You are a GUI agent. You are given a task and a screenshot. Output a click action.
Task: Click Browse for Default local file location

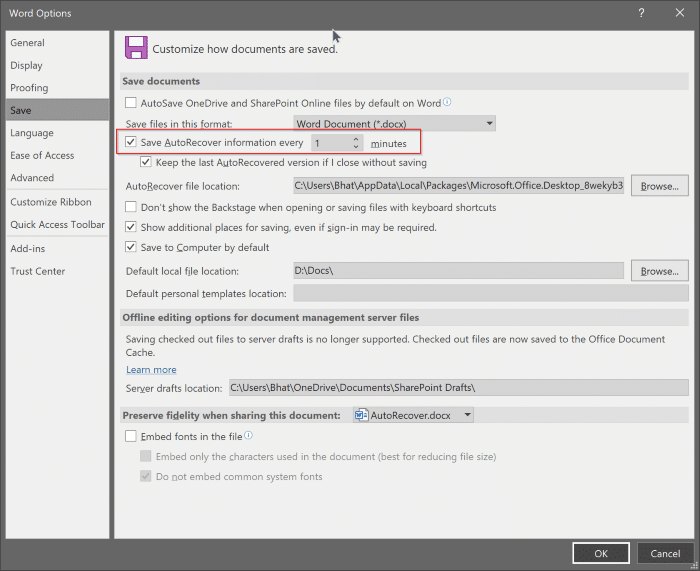[x=659, y=271]
